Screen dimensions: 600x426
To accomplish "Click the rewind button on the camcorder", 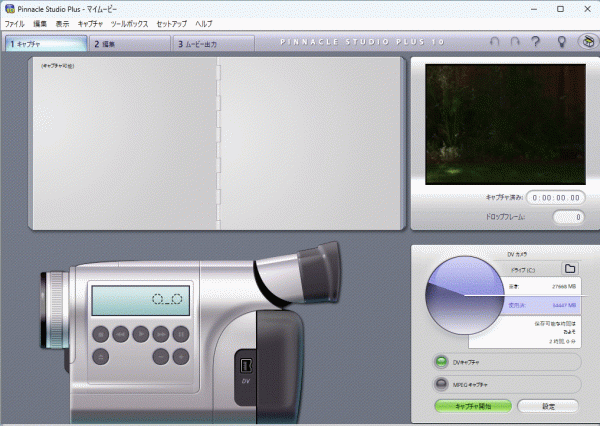I will point(121,334).
